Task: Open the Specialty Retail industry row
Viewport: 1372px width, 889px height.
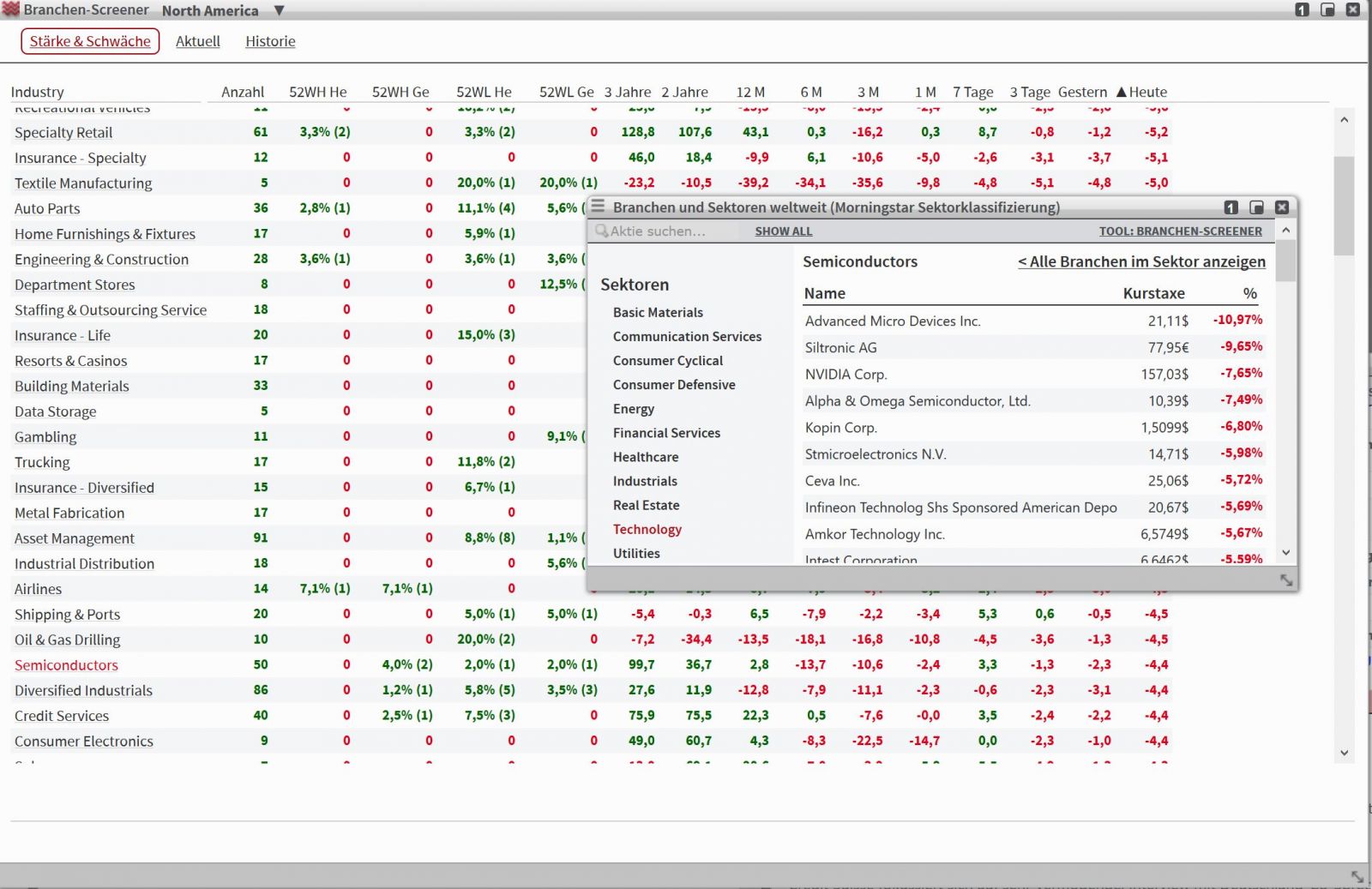Action: click(63, 133)
